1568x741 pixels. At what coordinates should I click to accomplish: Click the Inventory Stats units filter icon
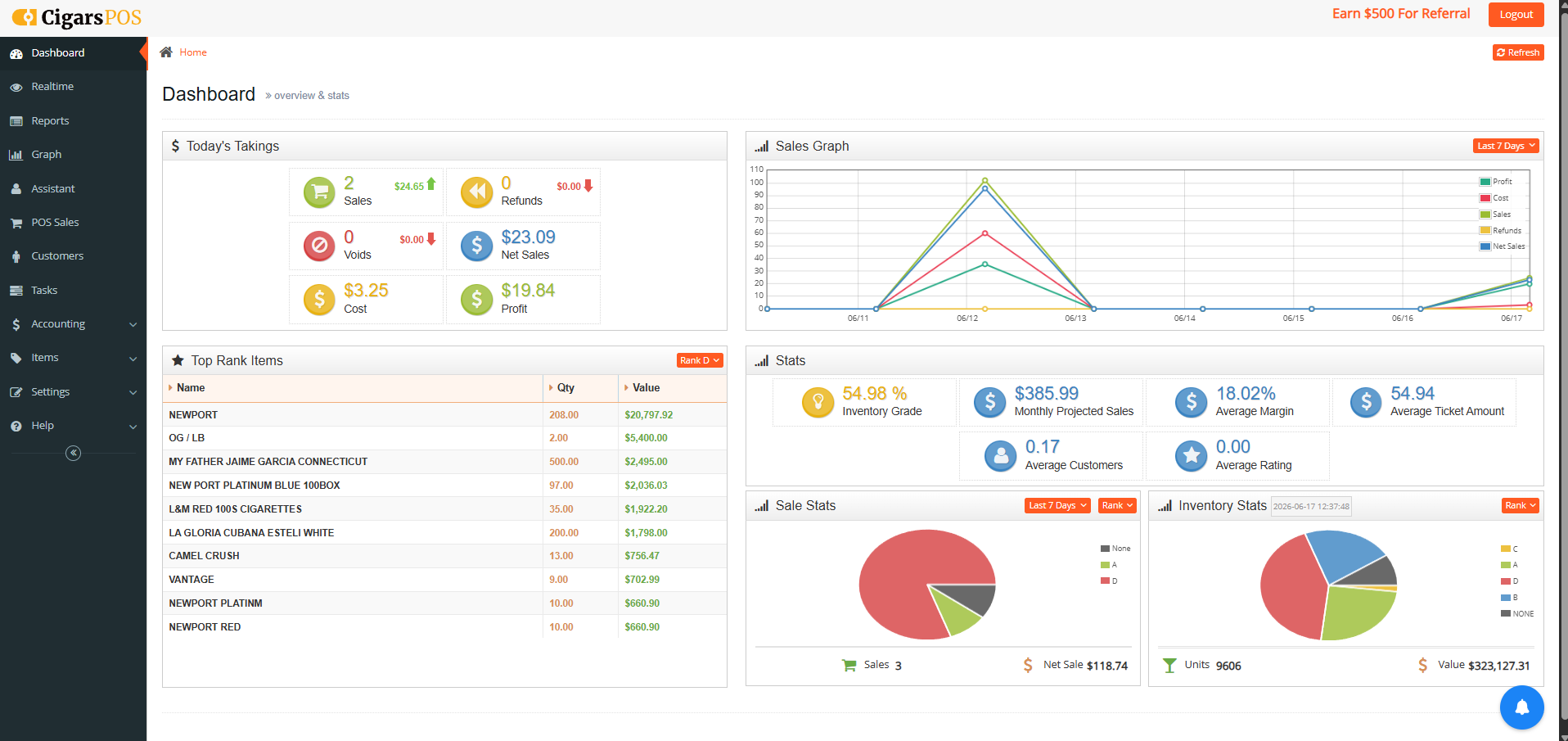pos(1169,665)
